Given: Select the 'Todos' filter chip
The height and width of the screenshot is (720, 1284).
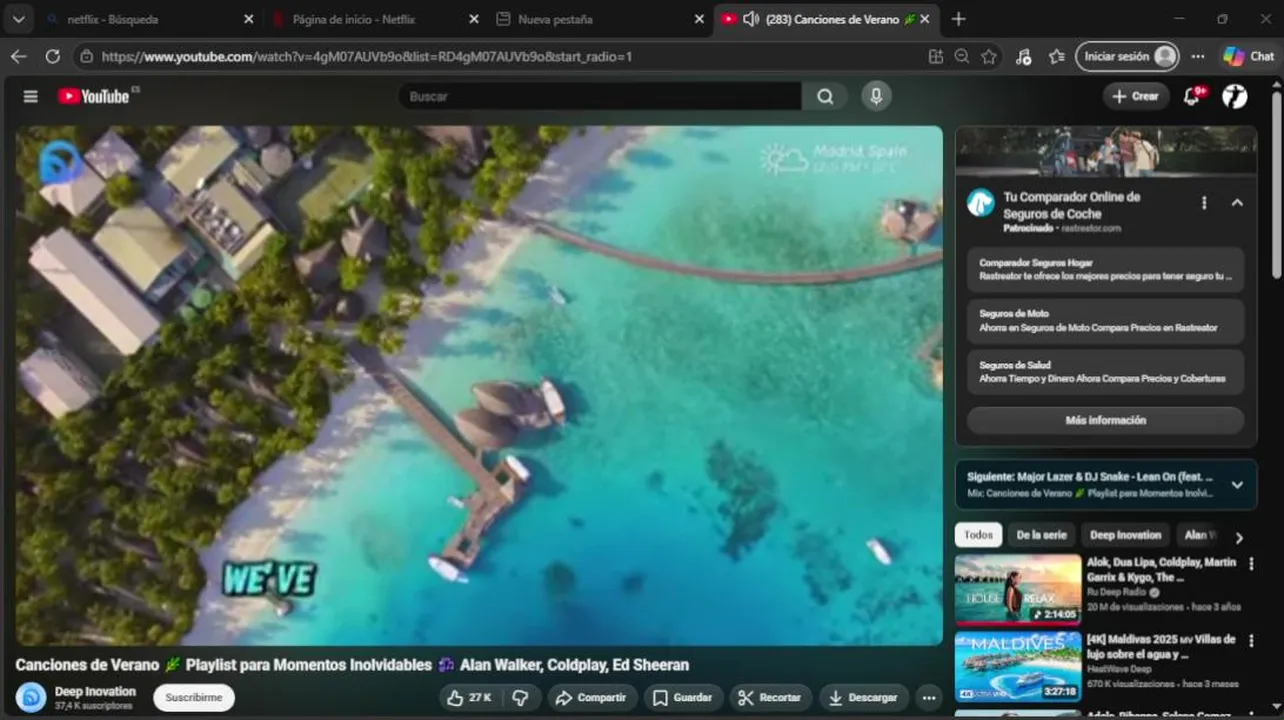Looking at the screenshot, I should click(x=978, y=535).
